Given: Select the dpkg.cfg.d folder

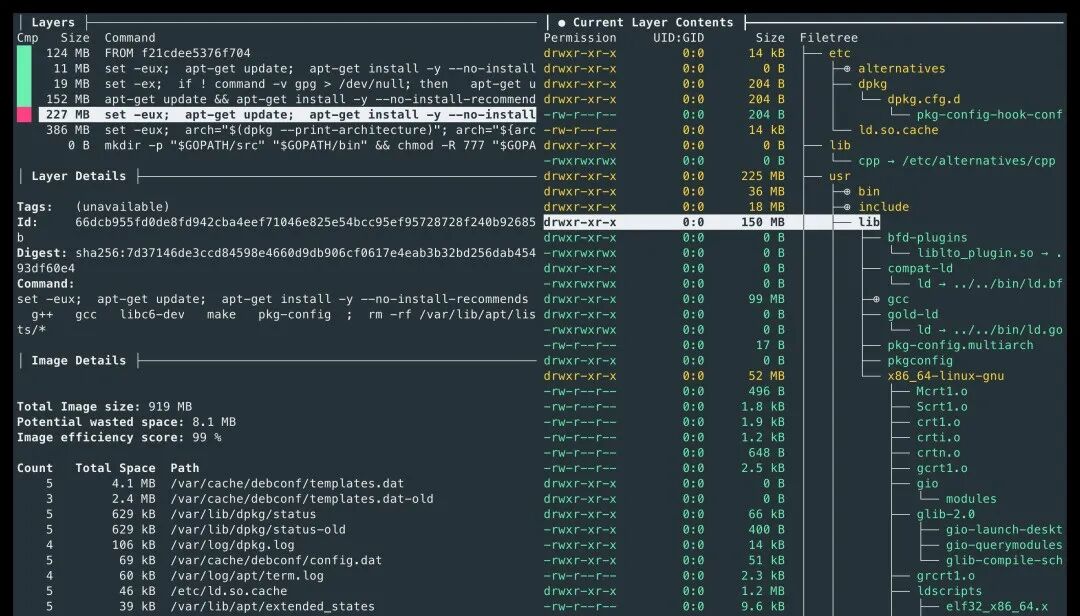Looking at the screenshot, I should tap(924, 99).
